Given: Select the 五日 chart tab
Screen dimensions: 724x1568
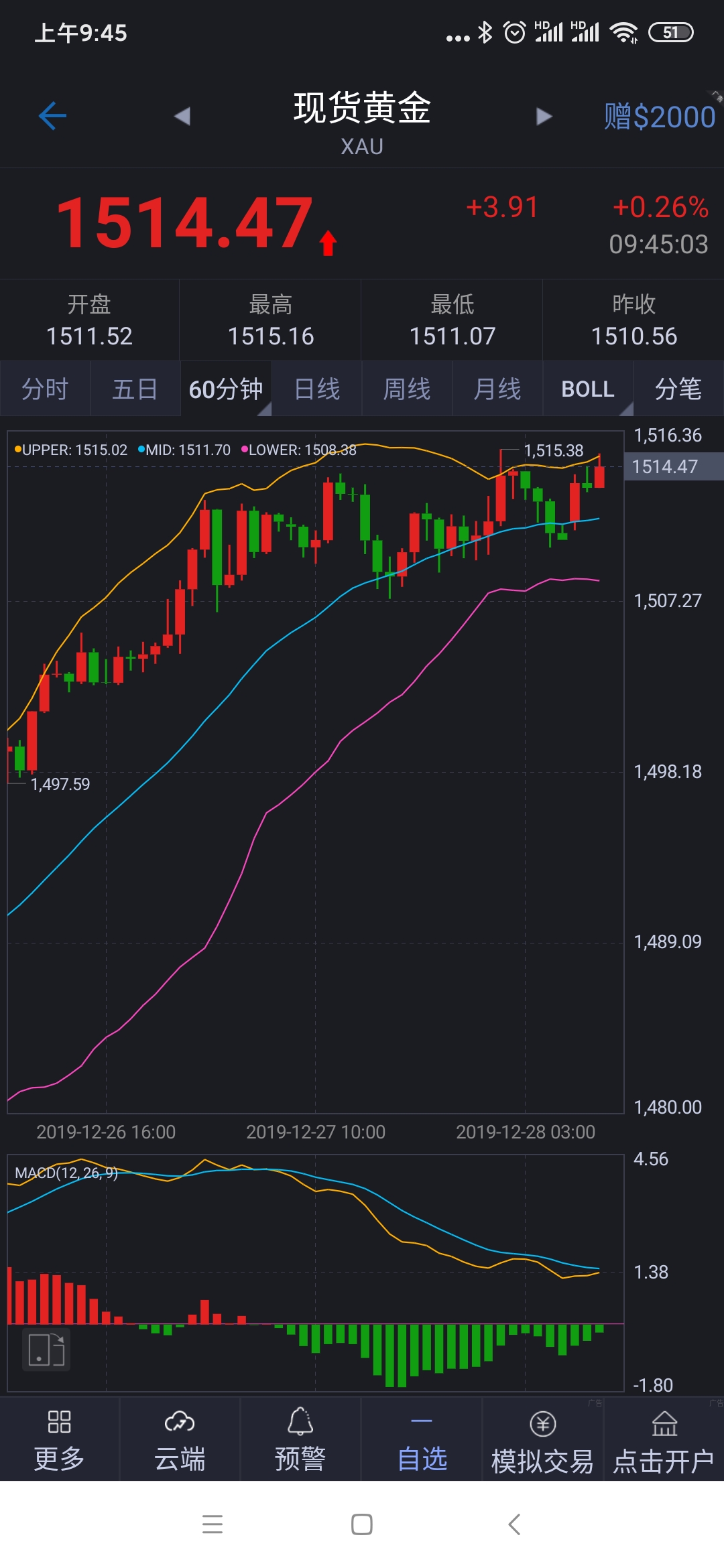Looking at the screenshot, I should coord(135,389).
